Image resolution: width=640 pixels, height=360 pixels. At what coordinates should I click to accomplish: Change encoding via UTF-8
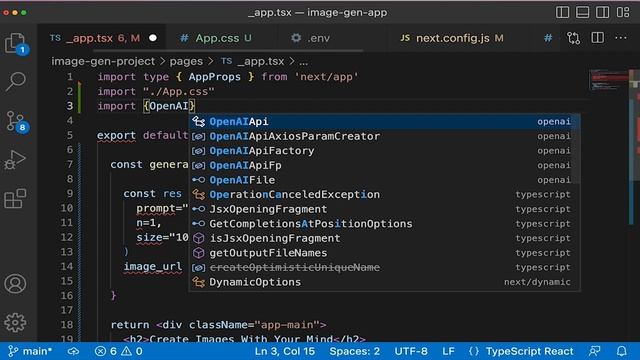coord(411,351)
